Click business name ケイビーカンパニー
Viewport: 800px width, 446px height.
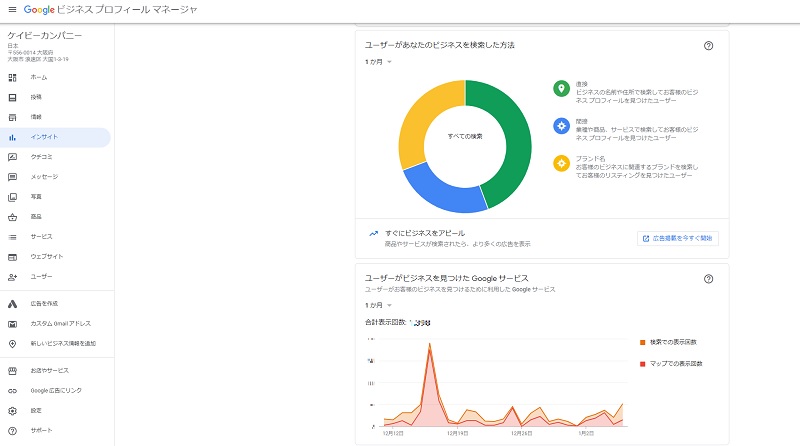coord(44,35)
